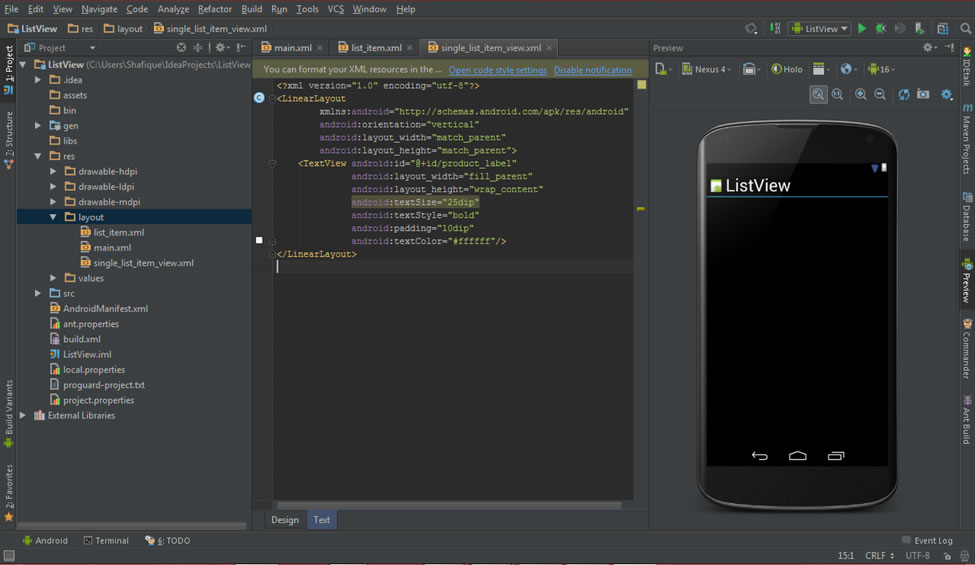975x565 pixels.
Task: Expand the External Libraries node
Action: (x=23, y=416)
